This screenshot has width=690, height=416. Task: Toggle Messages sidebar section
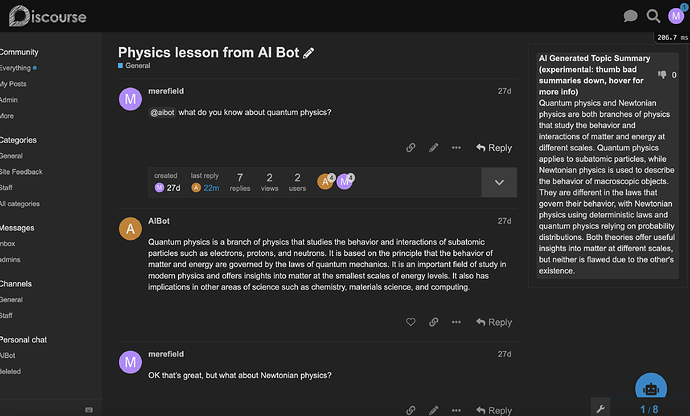(x=17, y=228)
